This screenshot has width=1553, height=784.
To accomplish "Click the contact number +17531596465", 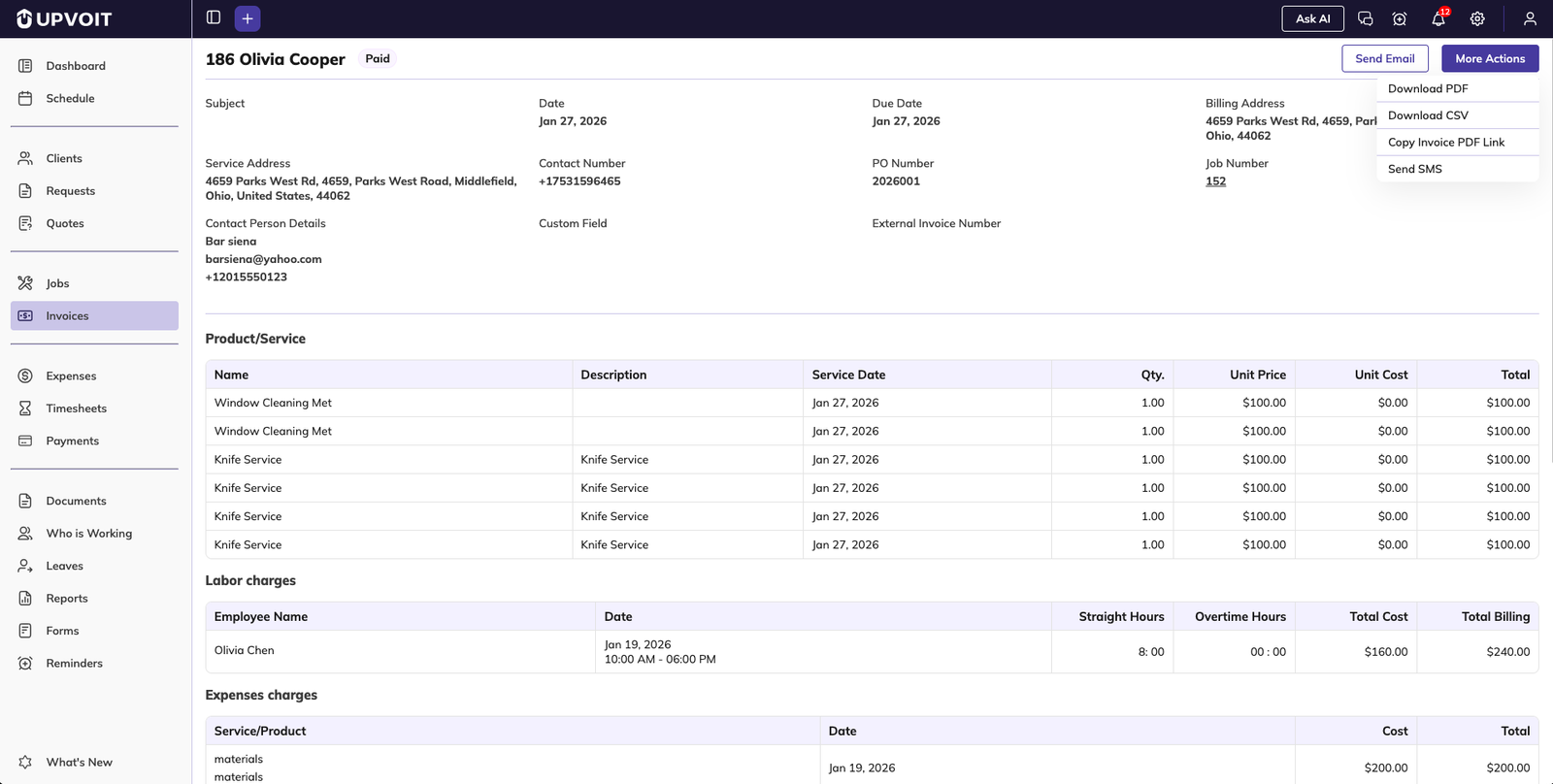I will pos(579,181).
